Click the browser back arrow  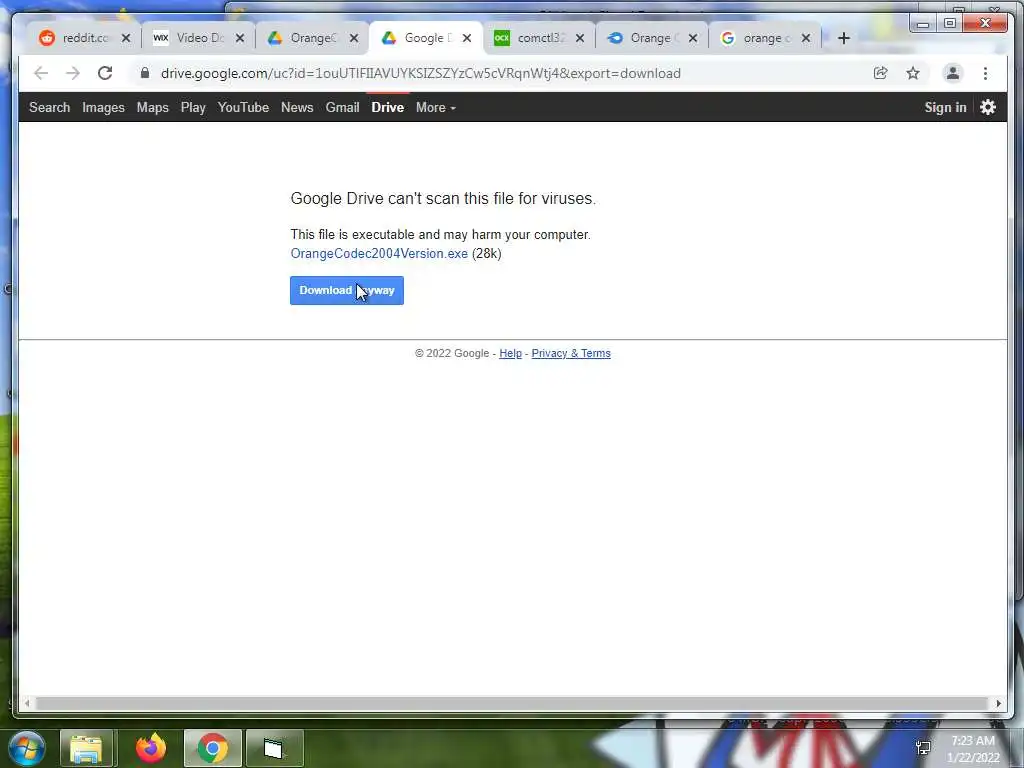pyautogui.click(x=41, y=73)
